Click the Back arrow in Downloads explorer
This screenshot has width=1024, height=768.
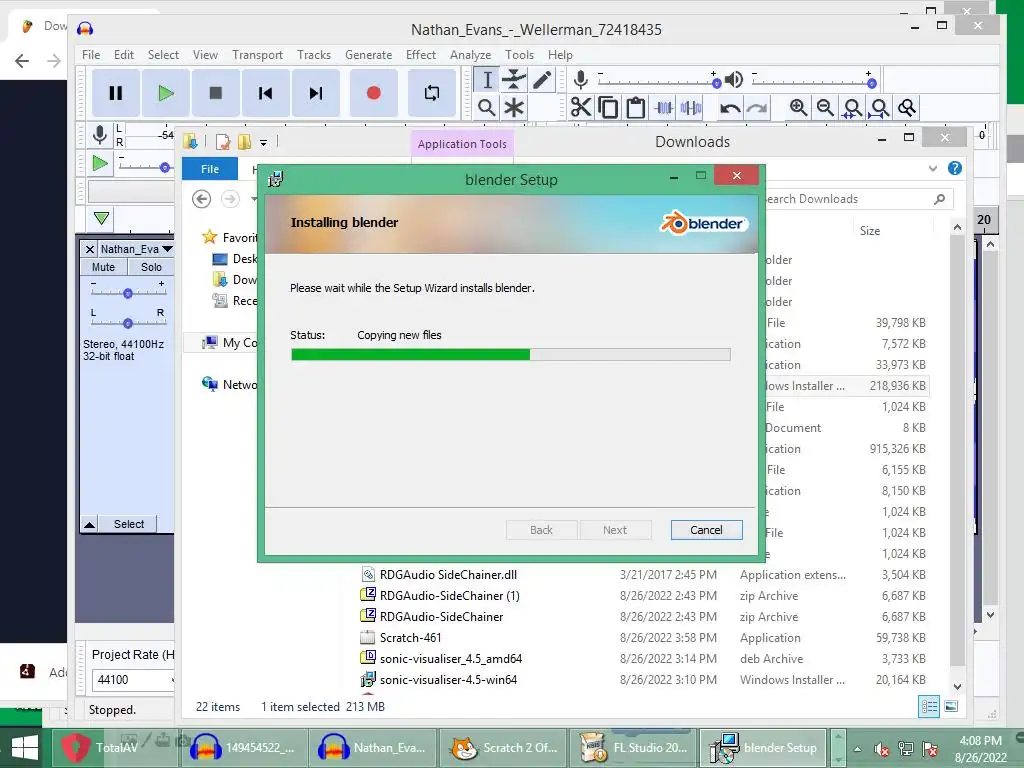coord(201,199)
